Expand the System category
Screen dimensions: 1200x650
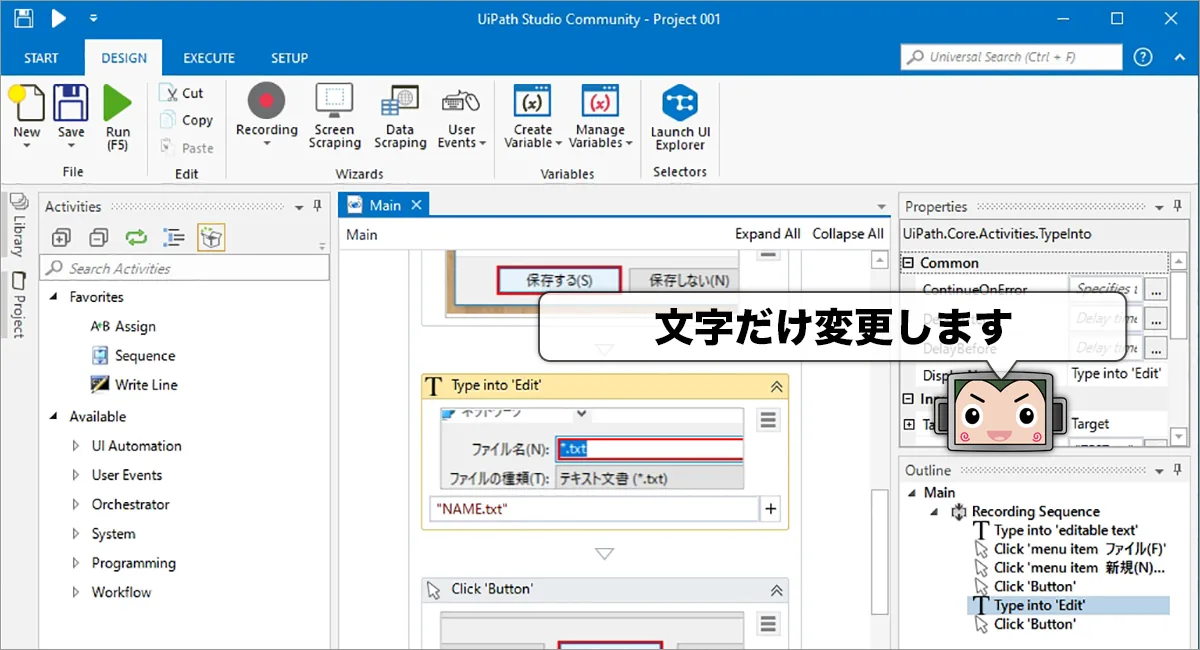[75, 534]
